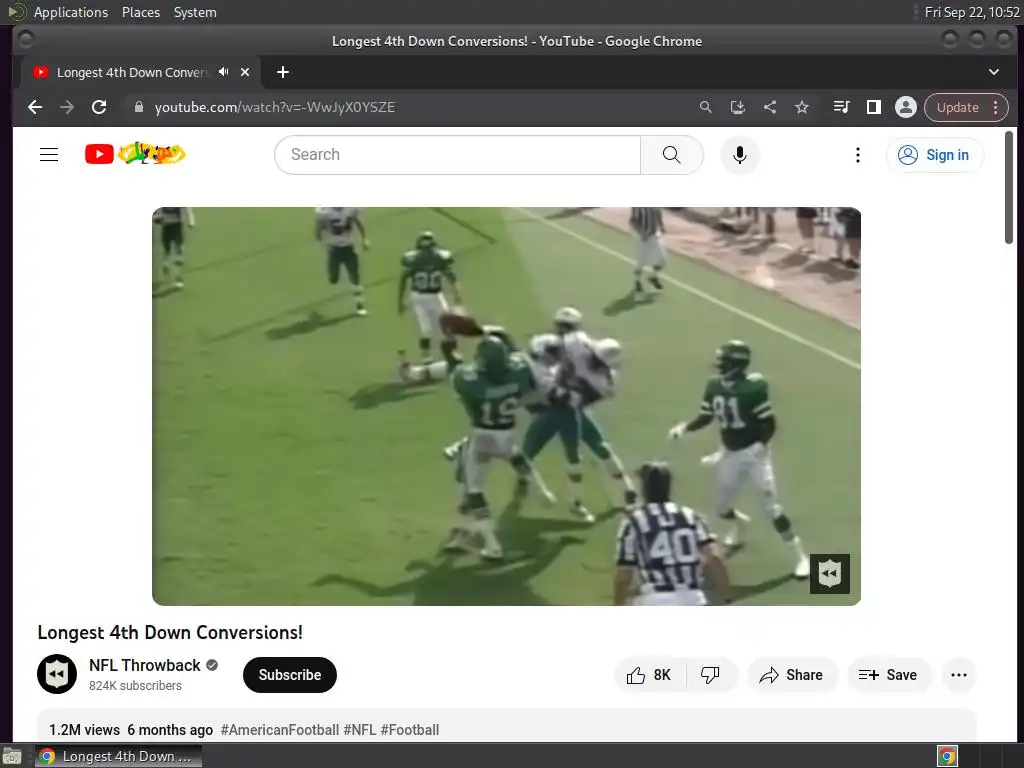Click 824K subscribers text

click(x=135, y=685)
